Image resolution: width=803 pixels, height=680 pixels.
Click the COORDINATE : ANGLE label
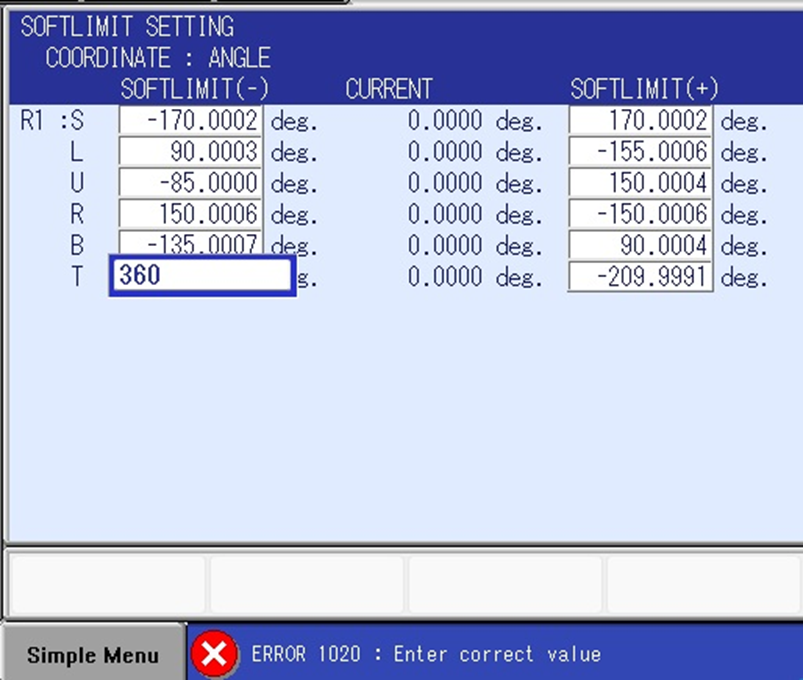(x=157, y=58)
